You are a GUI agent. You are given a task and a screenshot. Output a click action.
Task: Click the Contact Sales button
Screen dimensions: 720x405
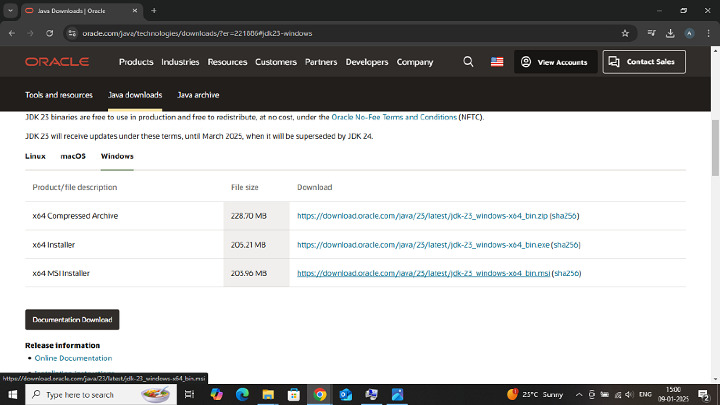(644, 62)
